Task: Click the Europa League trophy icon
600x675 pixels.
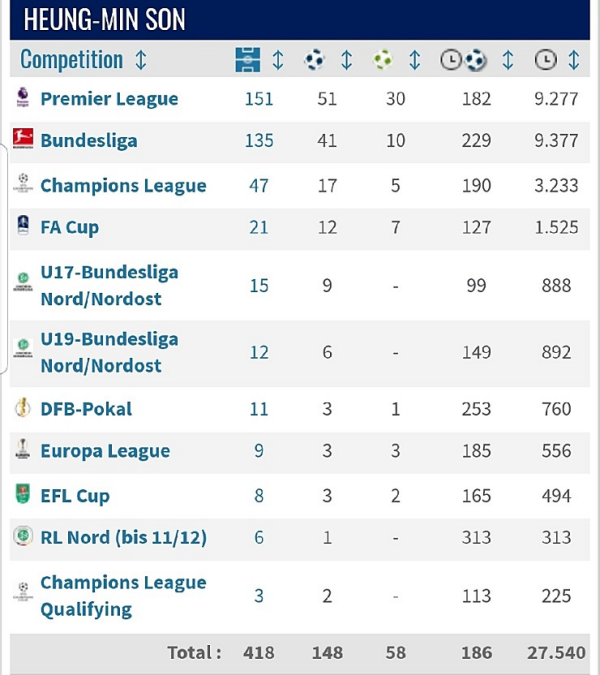Action: click(22, 451)
